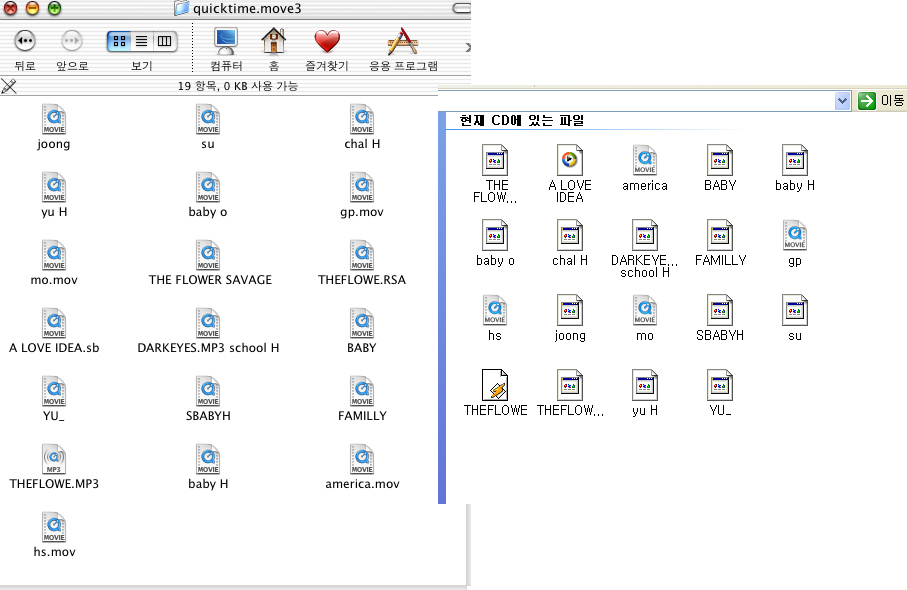Select DARKEYES.MP3 school H movie file
This screenshot has height=590, width=907.
pos(208,324)
